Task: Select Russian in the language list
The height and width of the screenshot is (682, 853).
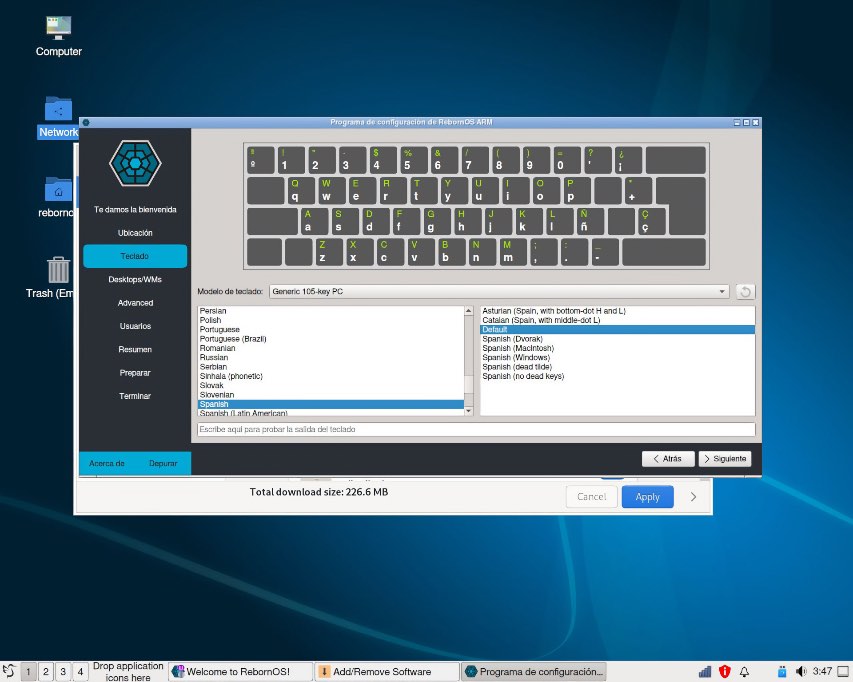Action: tap(331, 357)
